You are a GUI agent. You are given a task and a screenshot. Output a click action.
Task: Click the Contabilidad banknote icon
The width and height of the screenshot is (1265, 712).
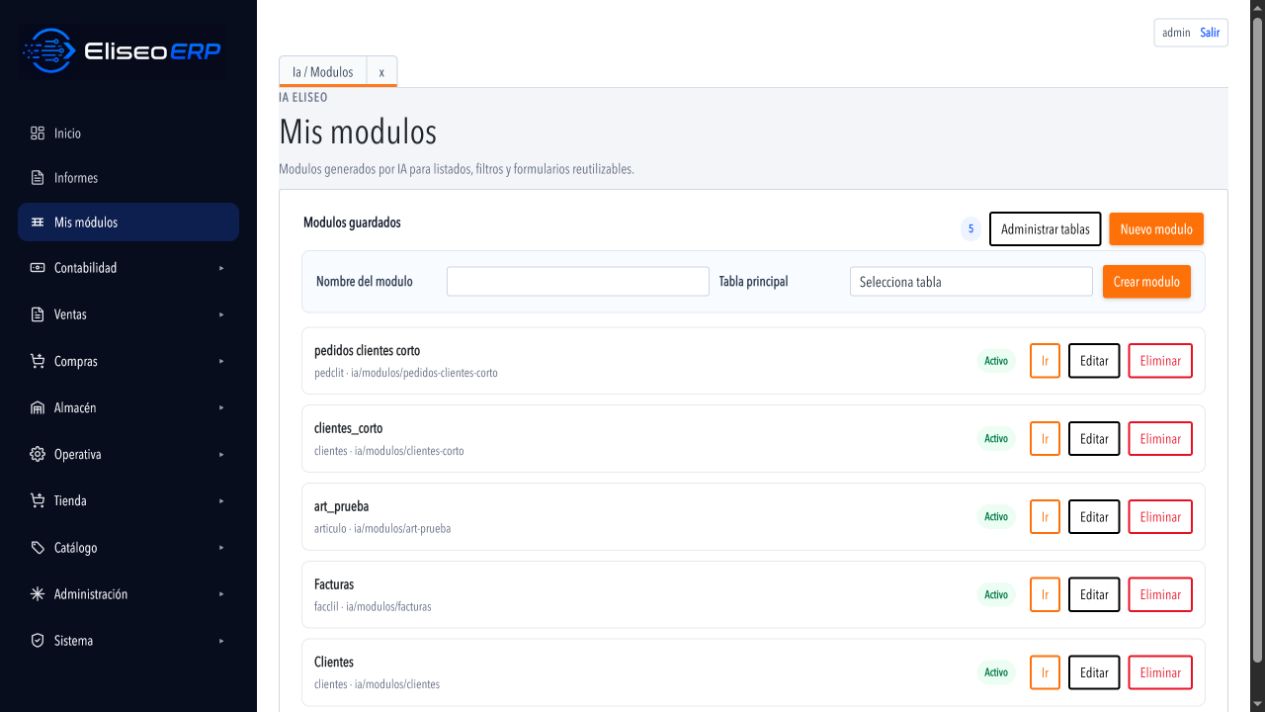38,268
